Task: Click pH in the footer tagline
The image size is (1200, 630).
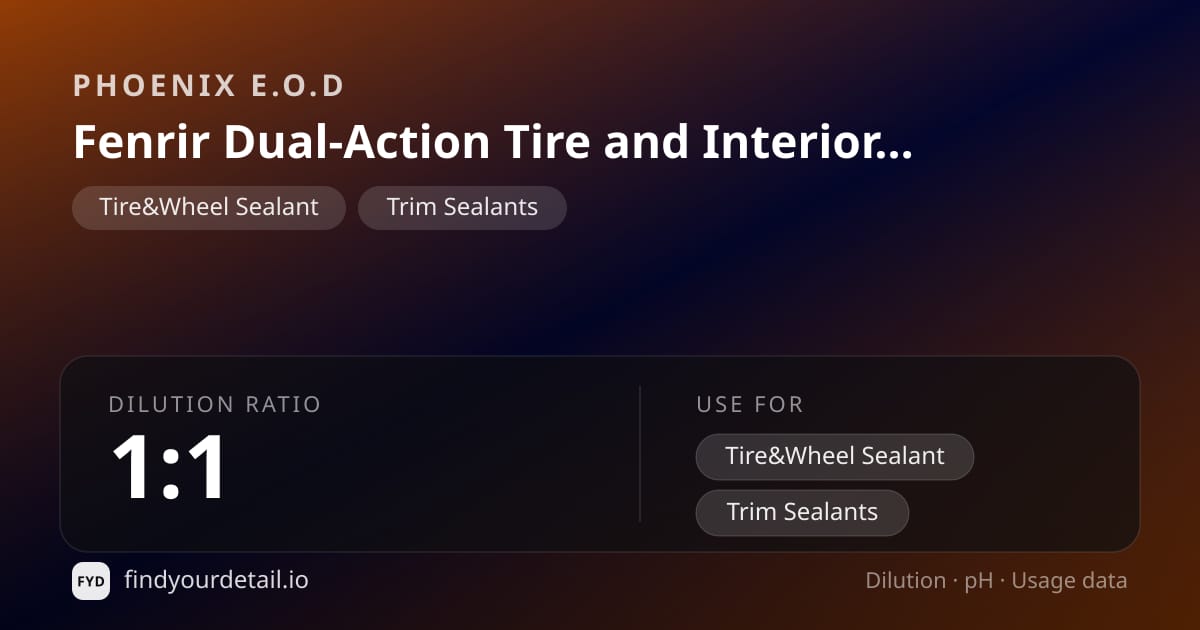Action: coord(979,582)
